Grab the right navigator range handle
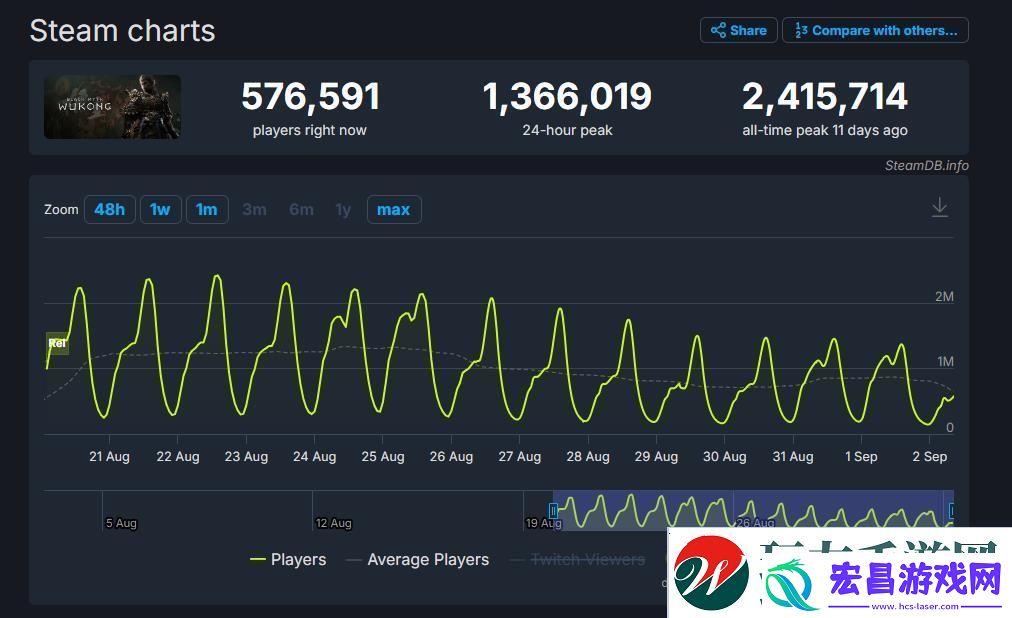This screenshot has height=618, width=1012. coord(951,511)
